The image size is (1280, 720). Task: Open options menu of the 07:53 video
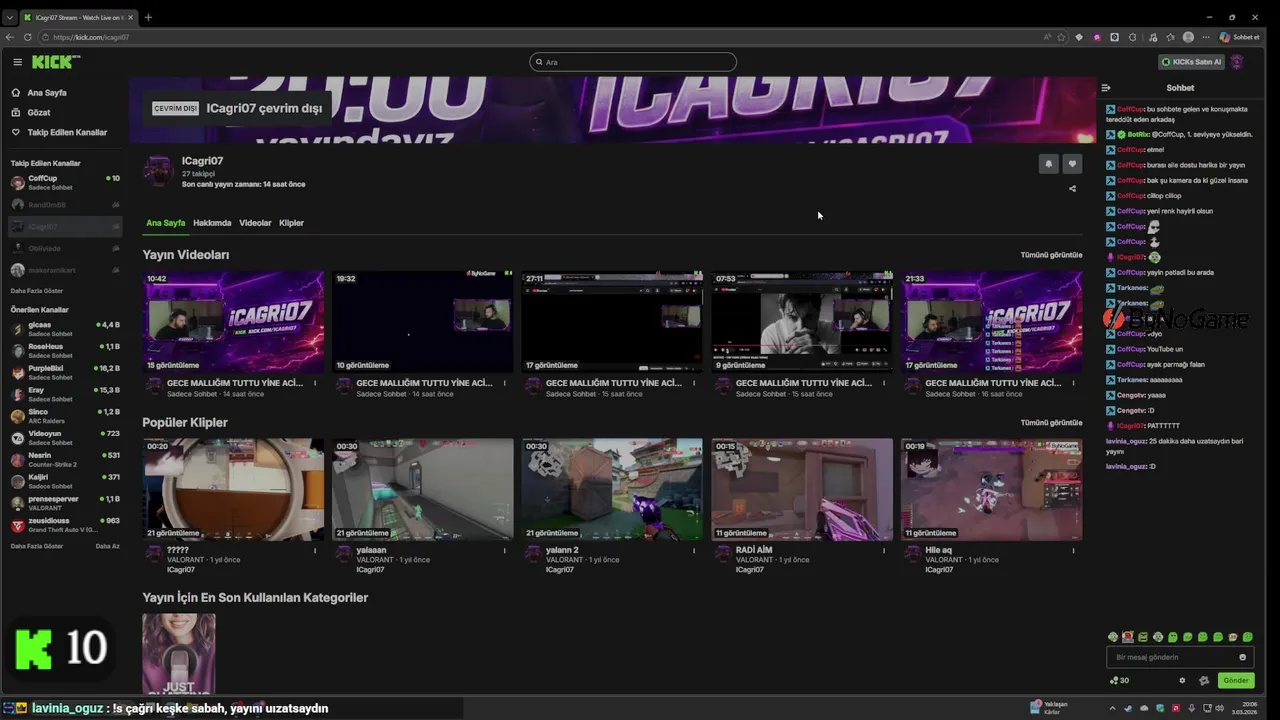coord(884,383)
